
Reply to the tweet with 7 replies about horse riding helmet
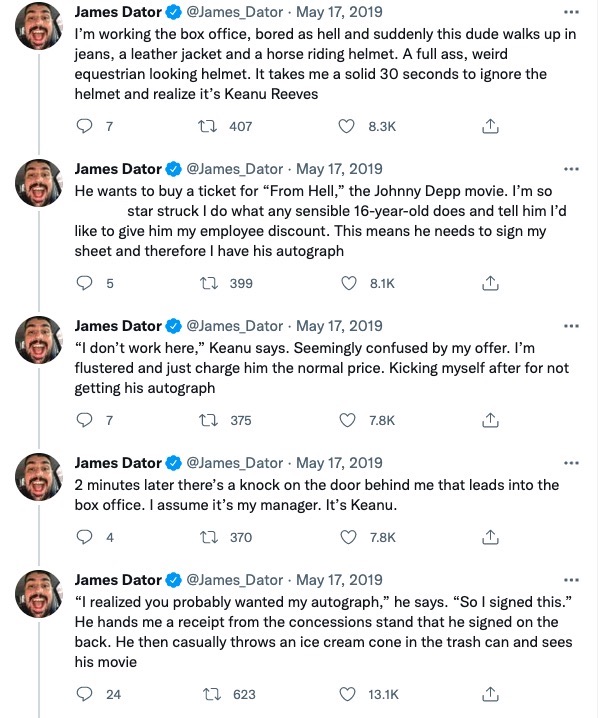click(x=84, y=126)
